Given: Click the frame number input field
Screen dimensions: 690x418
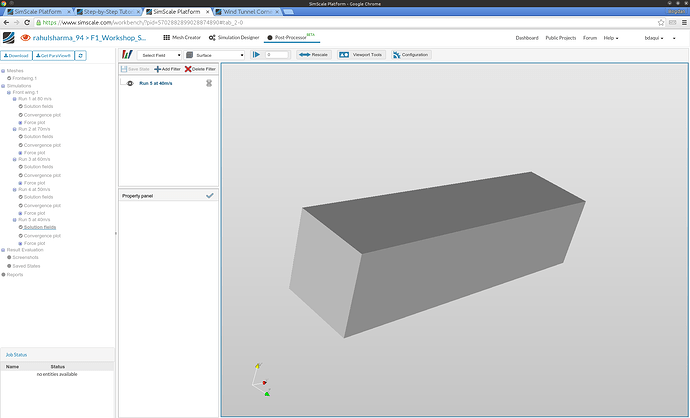Looking at the screenshot, I should click(x=275, y=55).
